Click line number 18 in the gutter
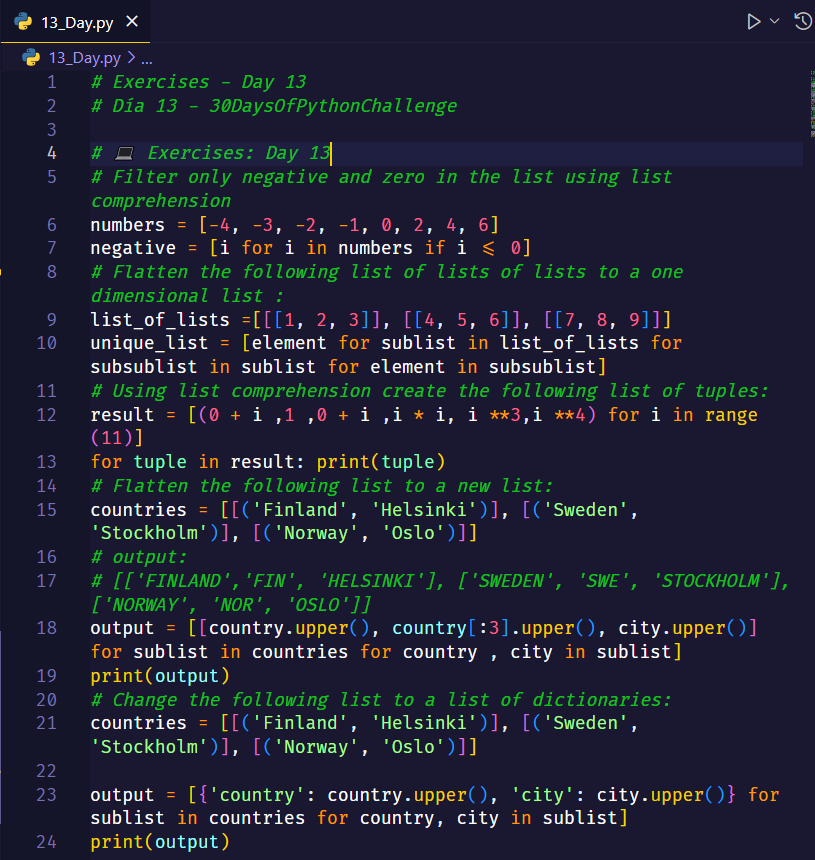Image resolution: width=815 pixels, height=860 pixels. click(x=47, y=628)
